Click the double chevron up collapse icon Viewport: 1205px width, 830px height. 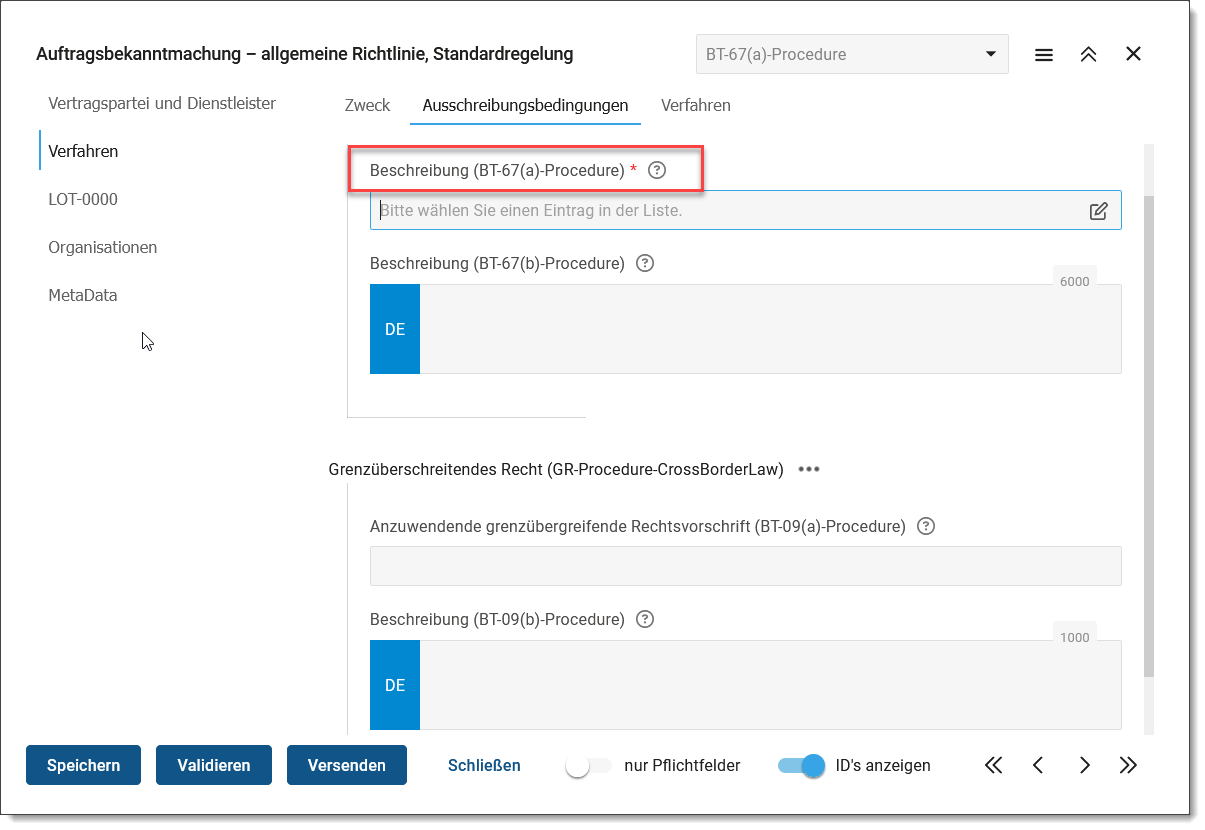click(x=1089, y=55)
